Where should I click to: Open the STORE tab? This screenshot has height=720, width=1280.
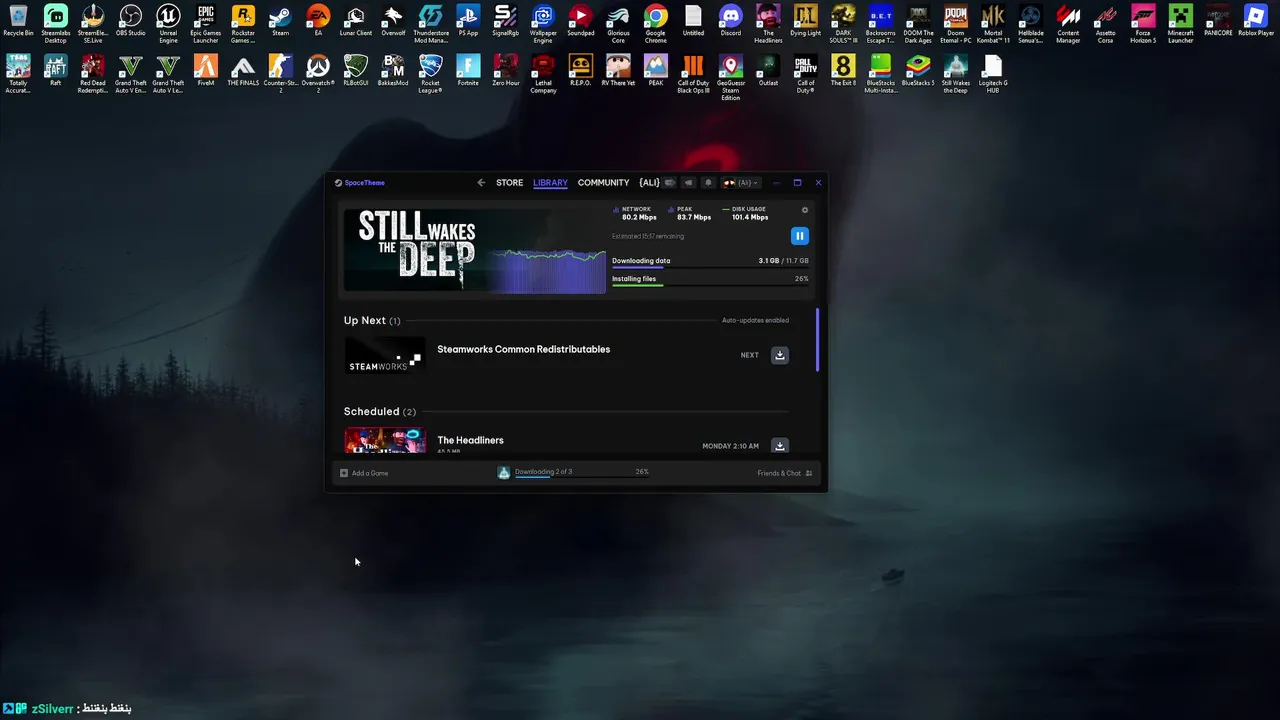pos(509,183)
